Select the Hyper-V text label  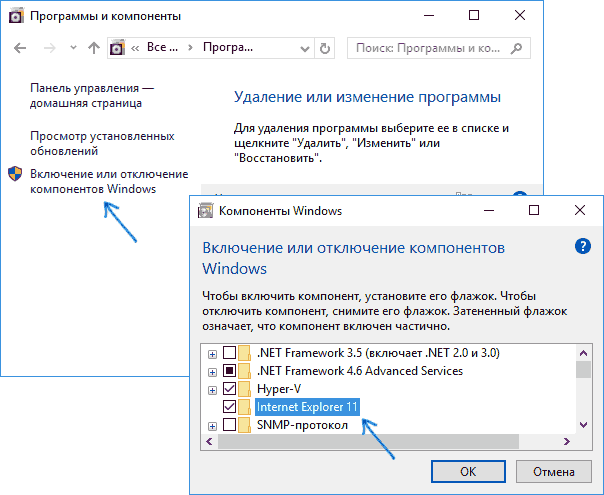279,389
